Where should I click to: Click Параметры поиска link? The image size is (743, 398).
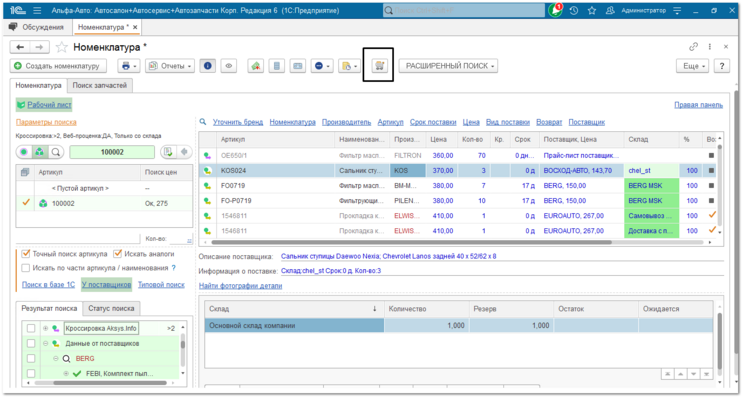(x=46, y=122)
